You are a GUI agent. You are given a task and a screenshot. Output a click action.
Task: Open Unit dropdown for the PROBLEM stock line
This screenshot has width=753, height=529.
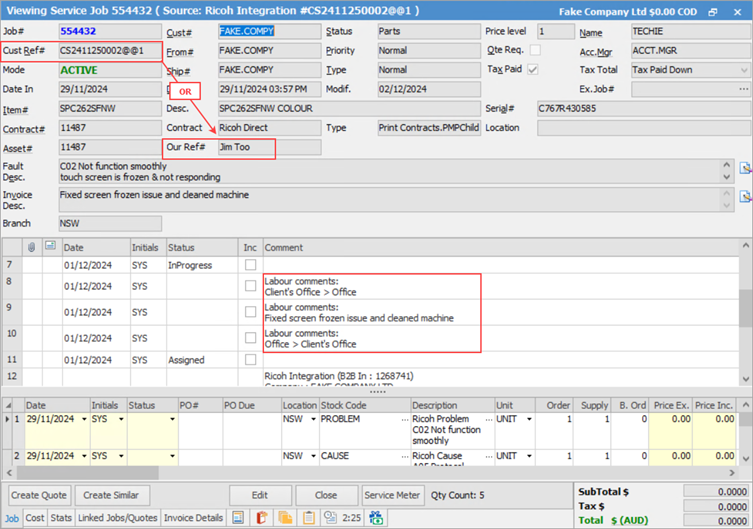pyautogui.click(x=530, y=419)
